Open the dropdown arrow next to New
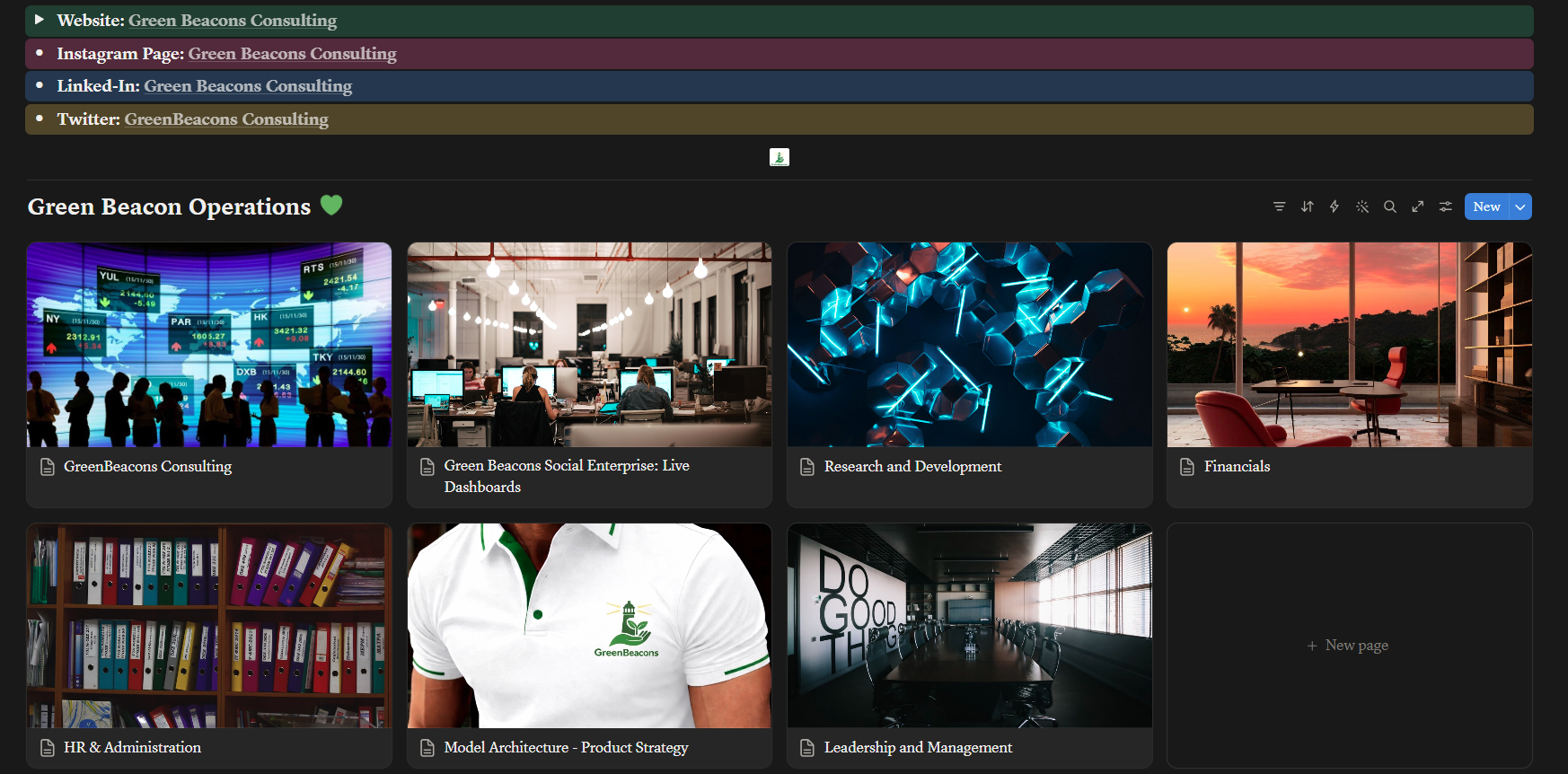Viewport: 1568px width, 774px height. click(x=1520, y=207)
